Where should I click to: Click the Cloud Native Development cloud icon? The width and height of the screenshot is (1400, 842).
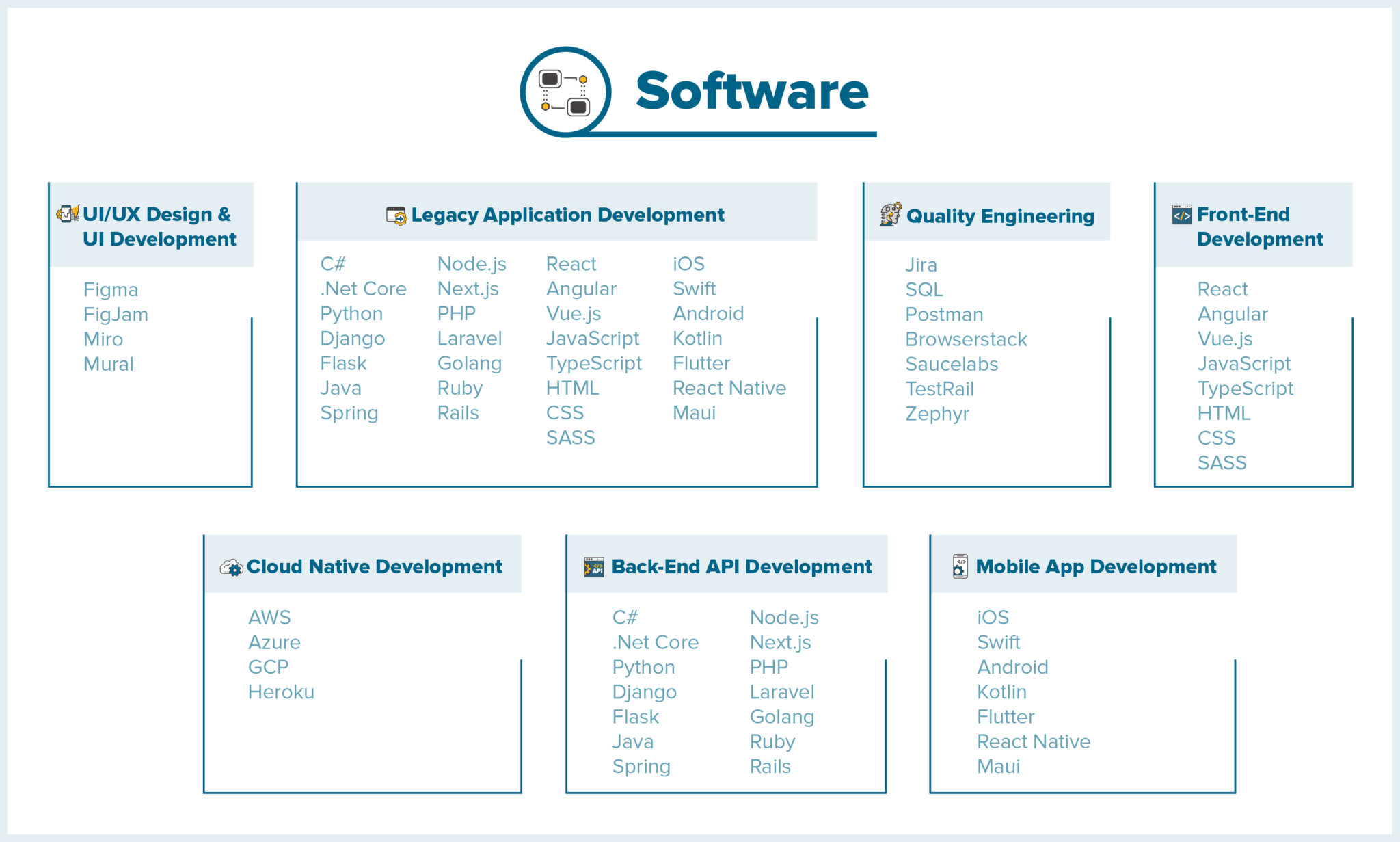231,567
